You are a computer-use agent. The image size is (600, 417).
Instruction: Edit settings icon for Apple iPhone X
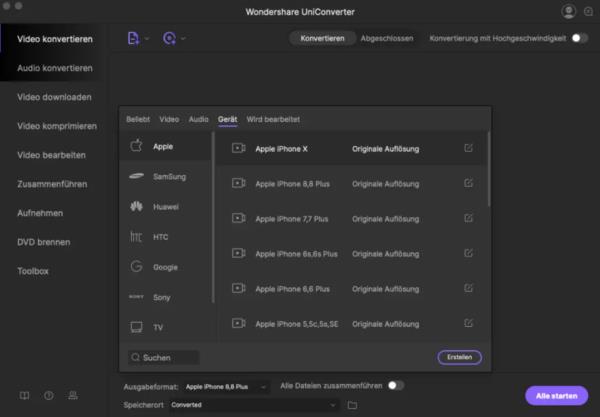468,148
